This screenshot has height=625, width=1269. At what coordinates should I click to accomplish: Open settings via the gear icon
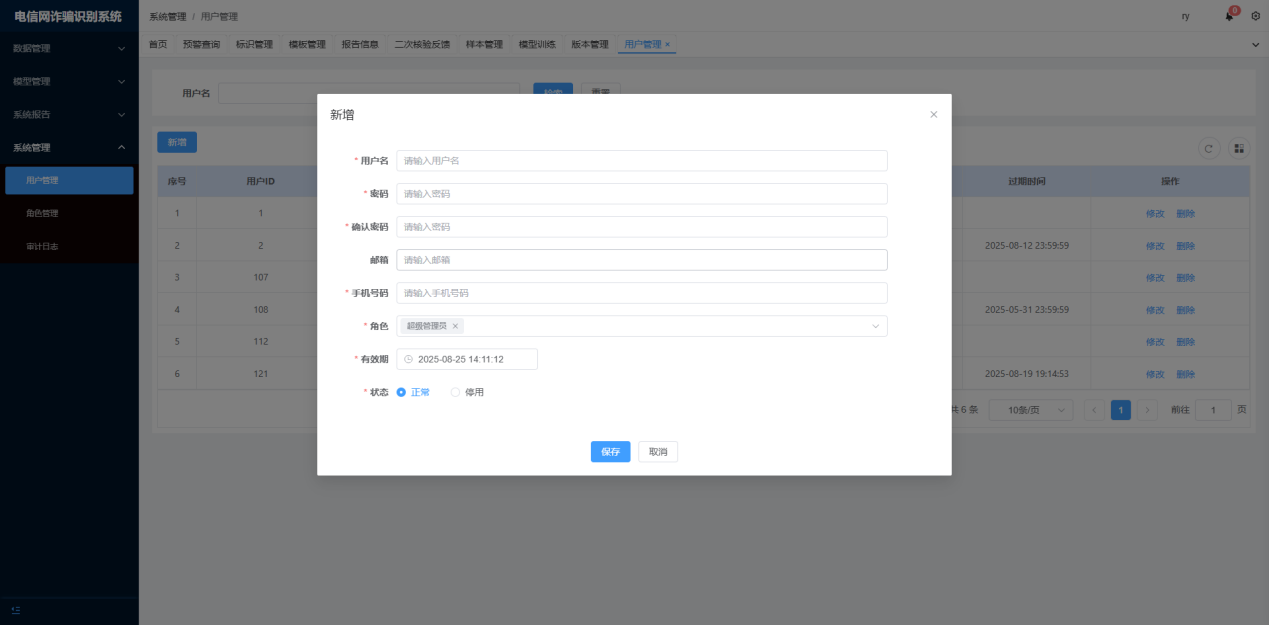coord(1256,16)
